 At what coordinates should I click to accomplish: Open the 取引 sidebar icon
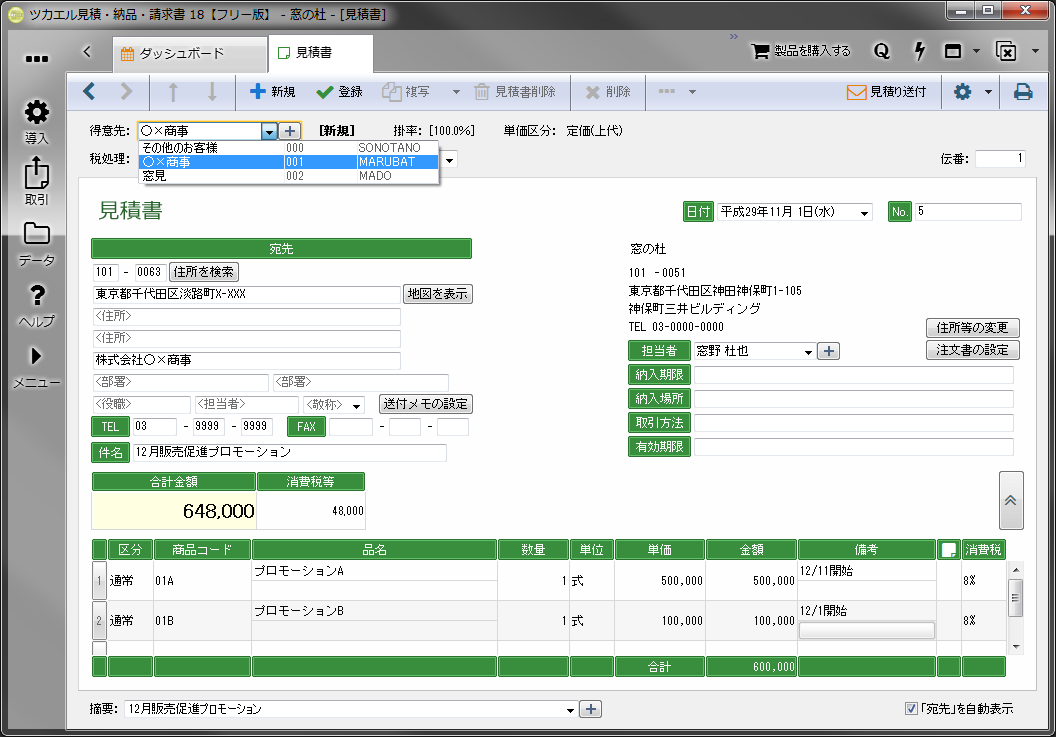click(36, 174)
